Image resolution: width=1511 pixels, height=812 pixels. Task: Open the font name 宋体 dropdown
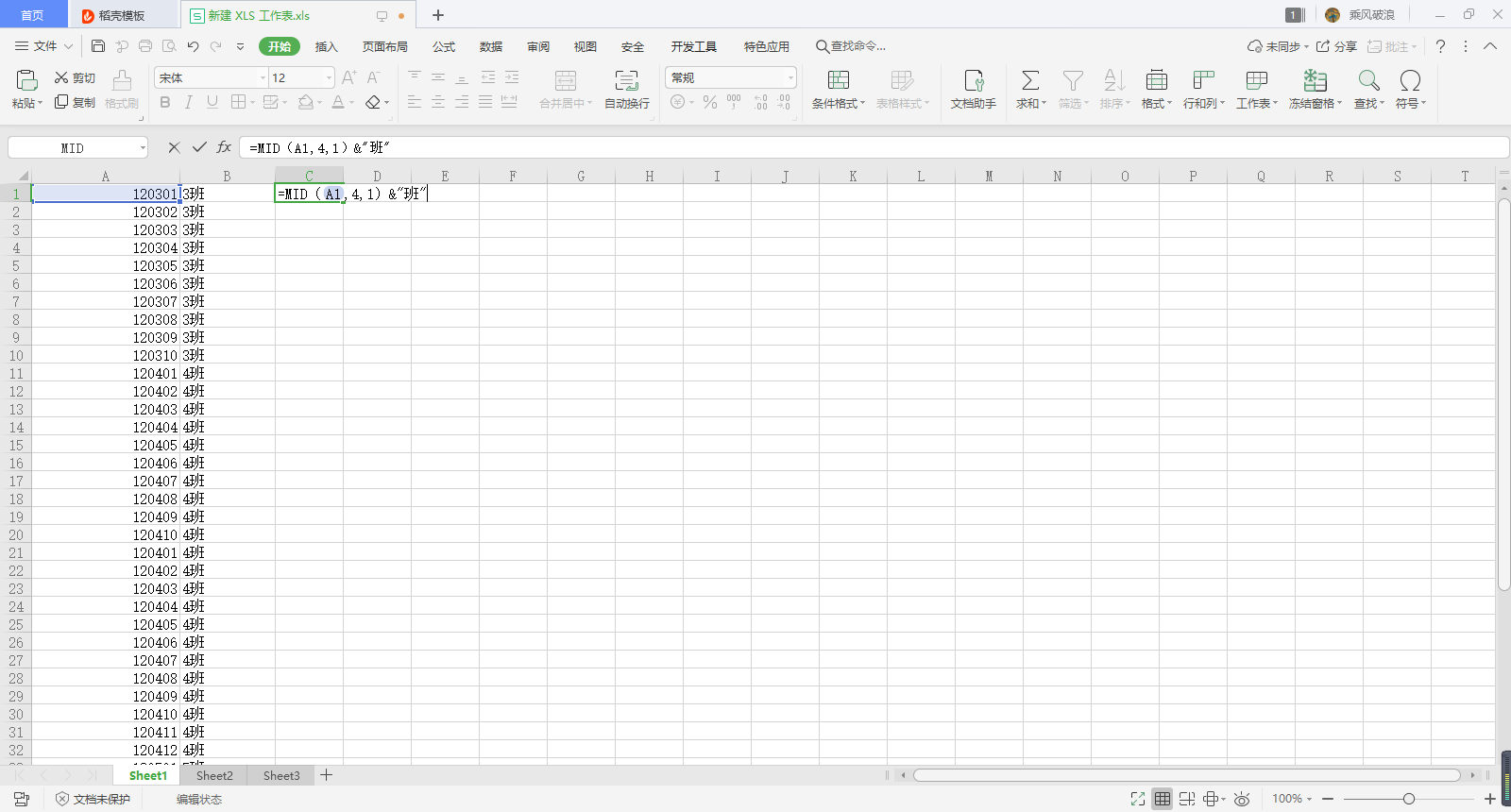263,77
